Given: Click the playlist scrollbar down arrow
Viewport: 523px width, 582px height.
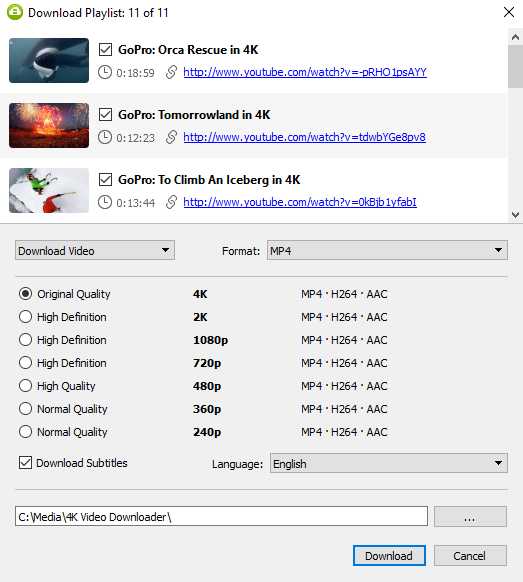Looking at the screenshot, I should [x=515, y=215].
